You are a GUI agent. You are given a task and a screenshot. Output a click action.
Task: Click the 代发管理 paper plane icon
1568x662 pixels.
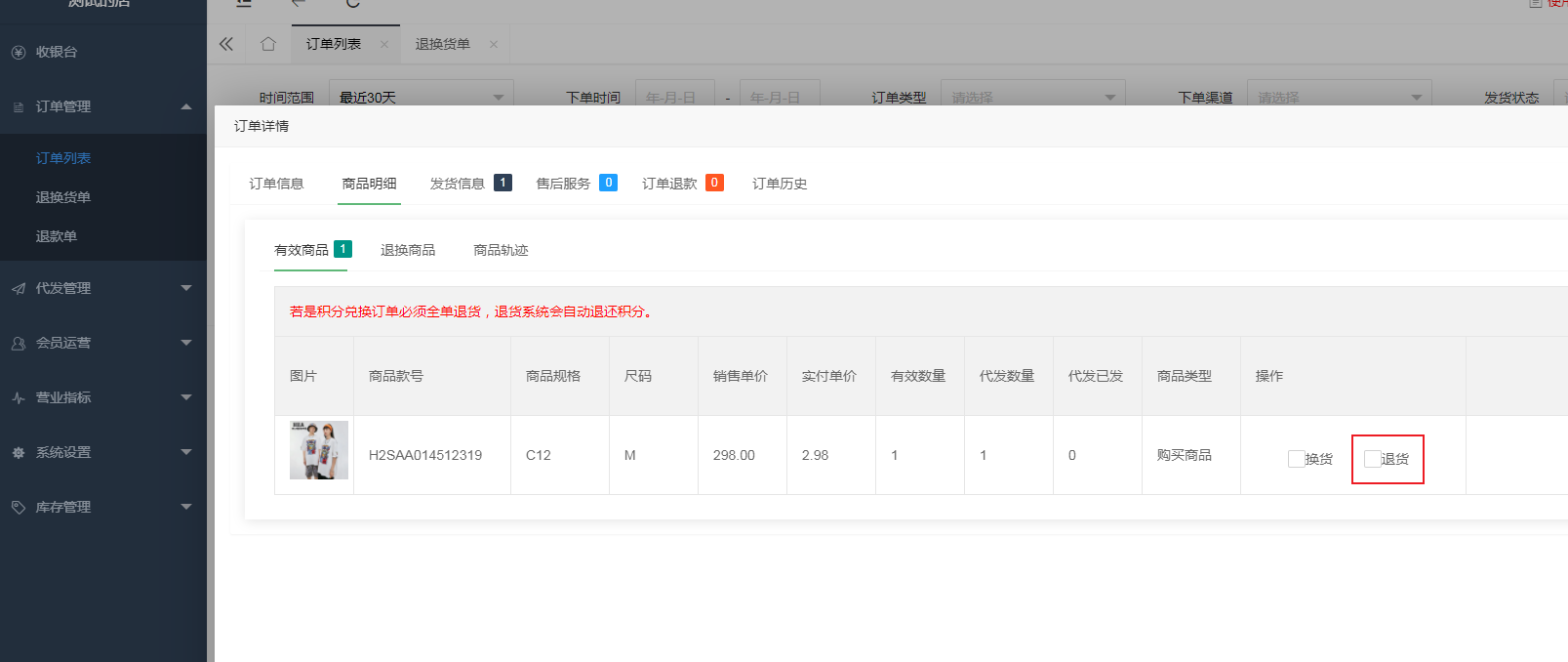point(19,289)
